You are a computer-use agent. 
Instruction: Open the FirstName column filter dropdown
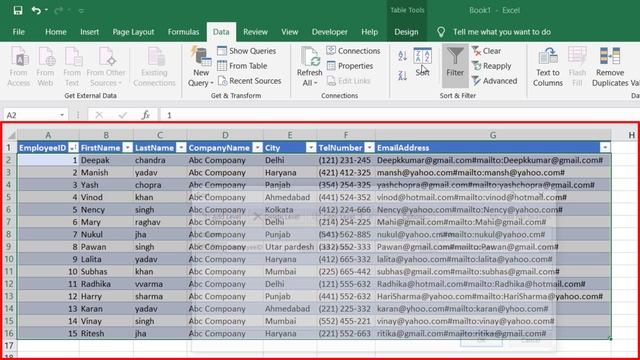[x=127, y=148]
